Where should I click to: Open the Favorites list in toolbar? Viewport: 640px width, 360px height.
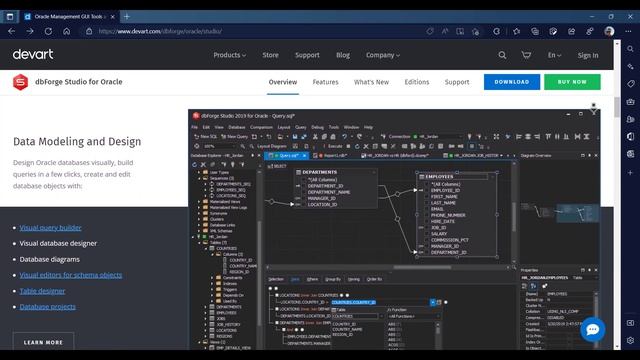pos(516,31)
